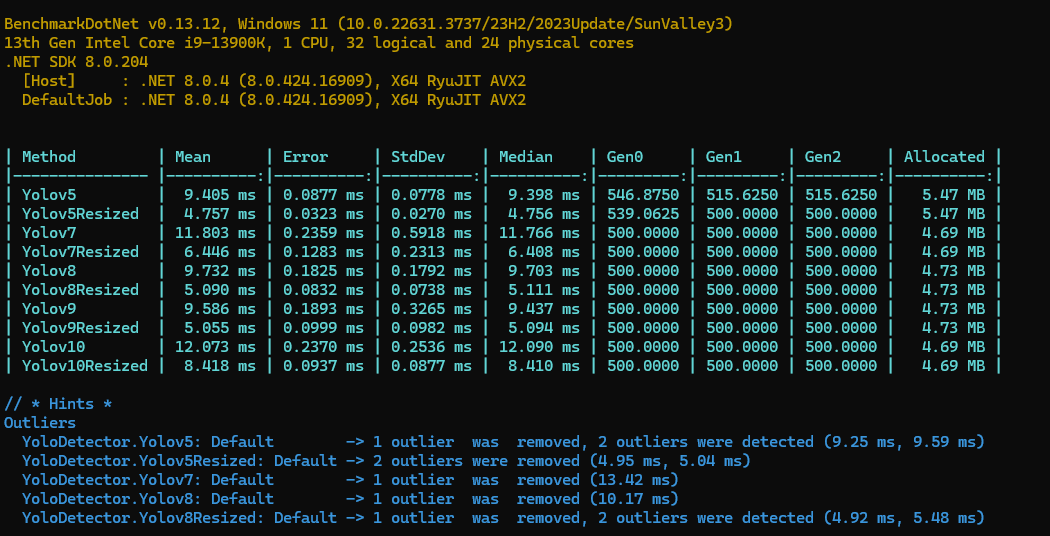Click the 11.766 ms median value
The width and height of the screenshot is (1050, 536).
coord(540,232)
